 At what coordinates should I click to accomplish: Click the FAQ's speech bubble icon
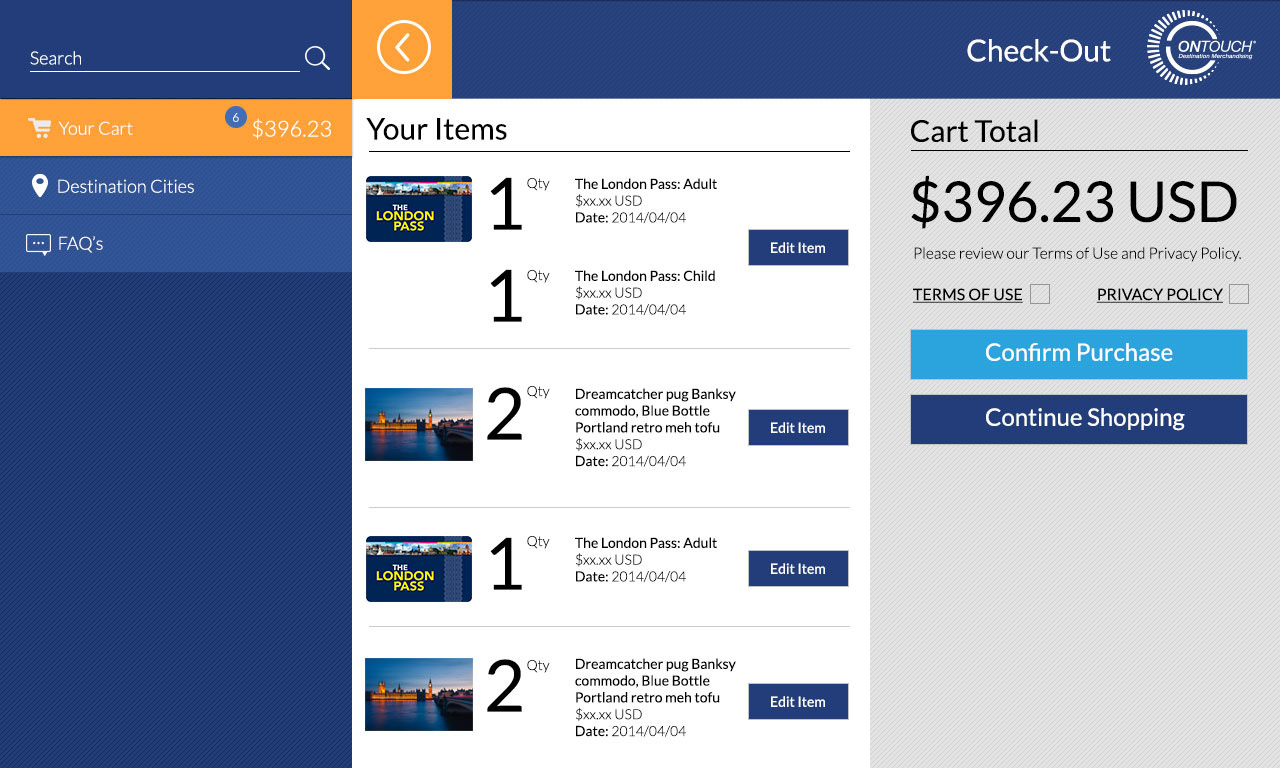pyautogui.click(x=38, y=244)
